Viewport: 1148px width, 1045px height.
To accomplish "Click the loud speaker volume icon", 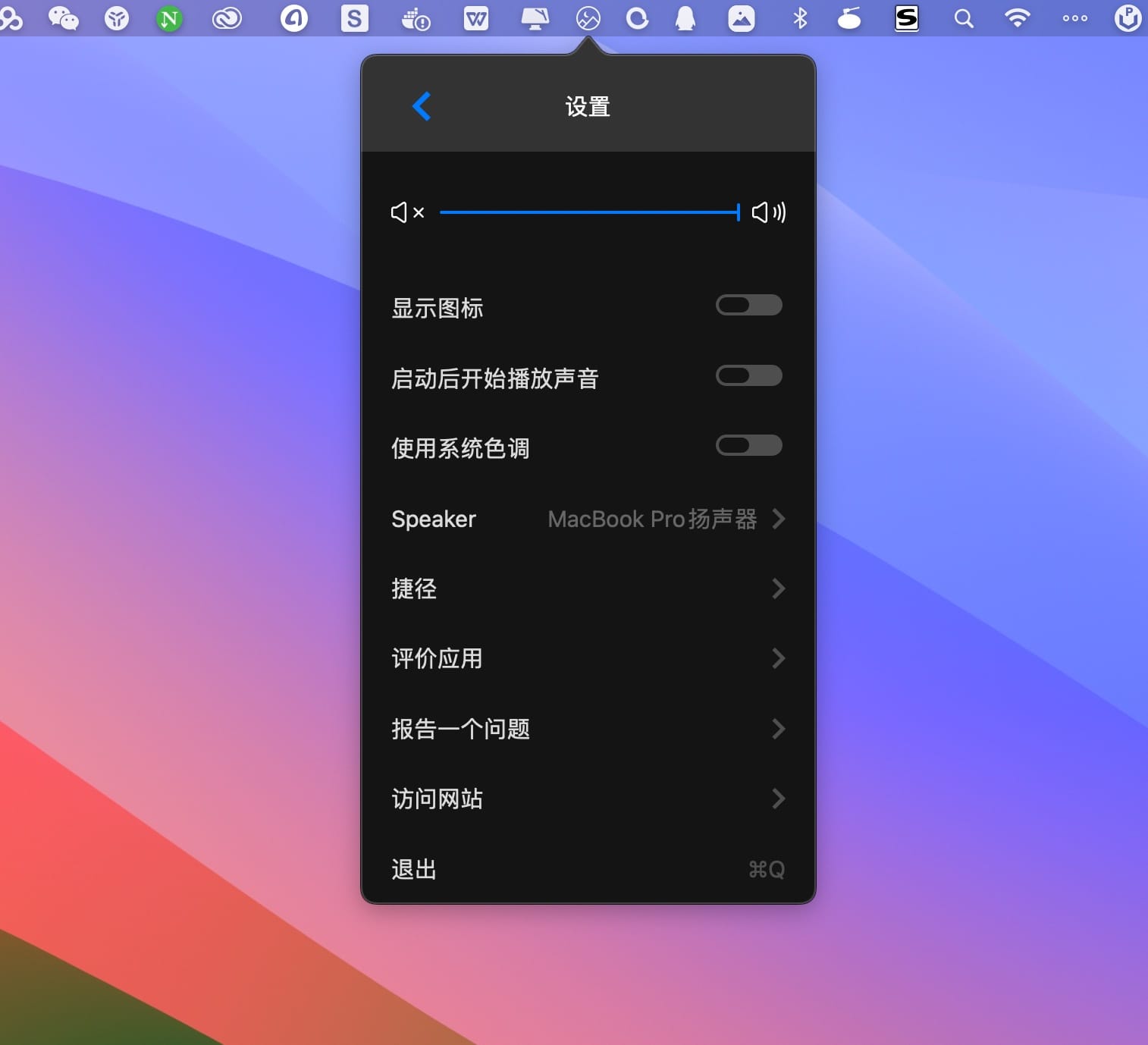I will click(768, 212).
